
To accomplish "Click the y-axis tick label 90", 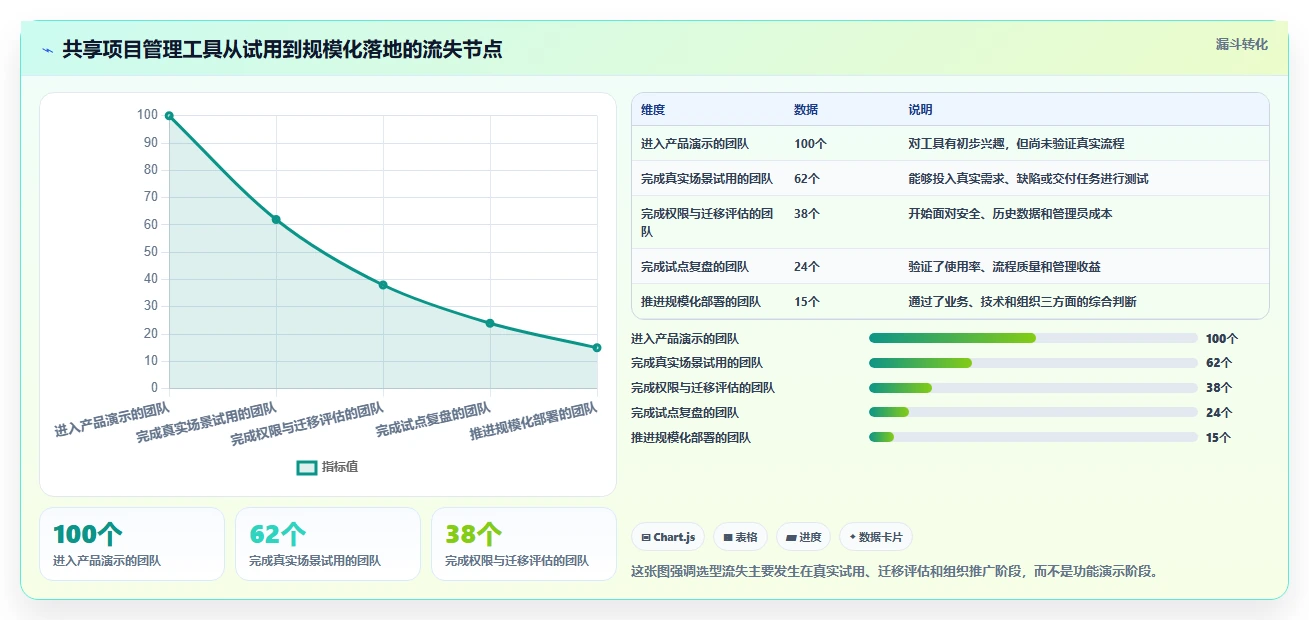I will 151,143.
